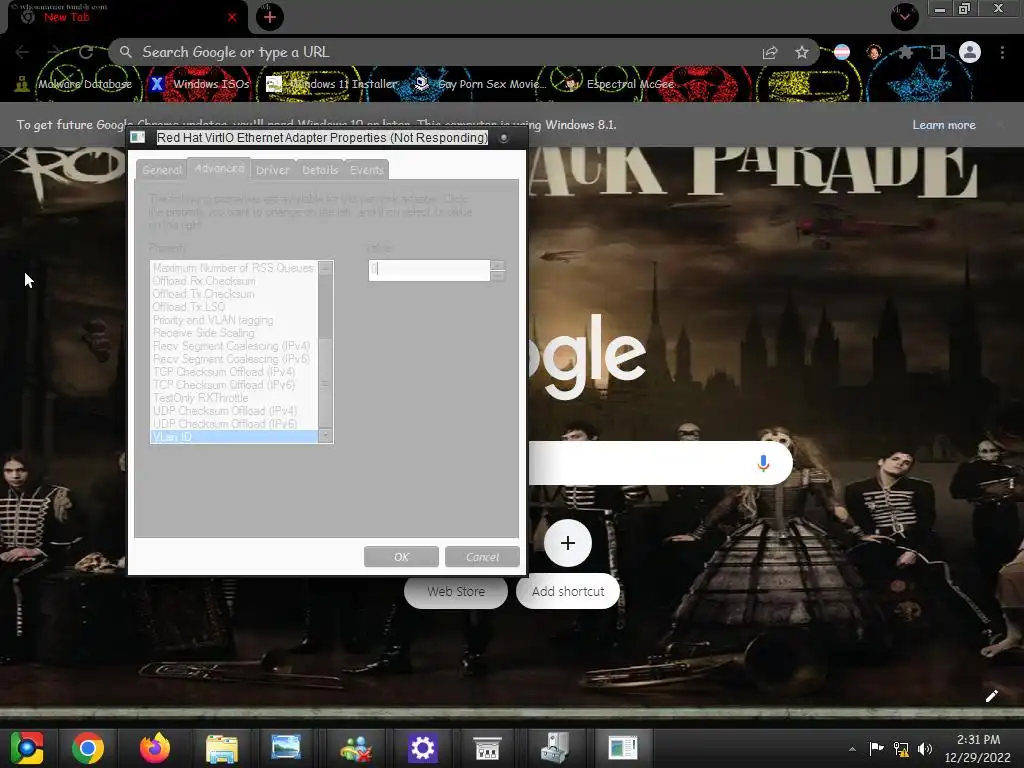The width and height of the screenshot is (1024, 768).
Task: Open the tab search dropdown arrow
Action: pos(904,17)
